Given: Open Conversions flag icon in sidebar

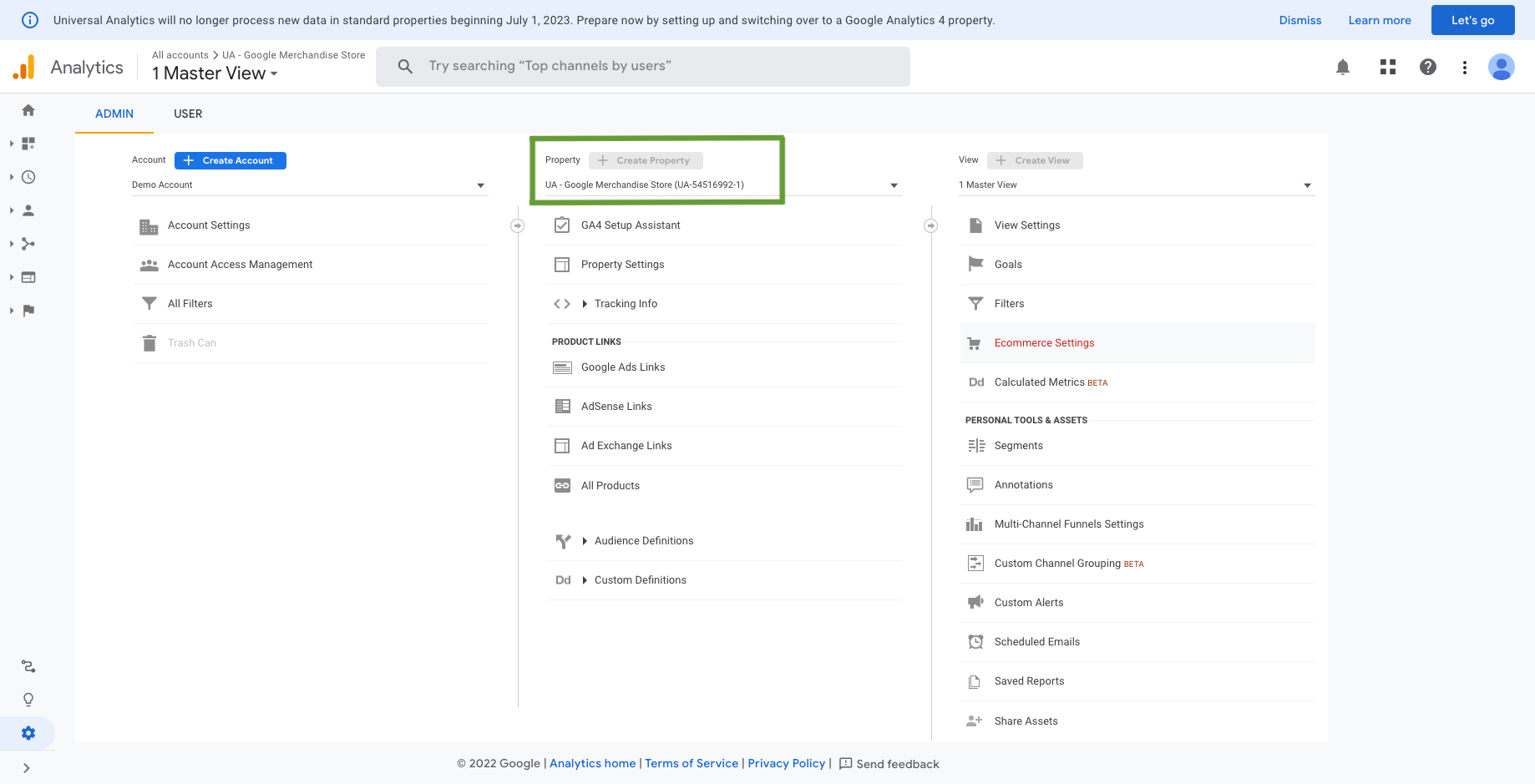Looking at the screenshot, I should pyautogui.click(x=28, y=311).
